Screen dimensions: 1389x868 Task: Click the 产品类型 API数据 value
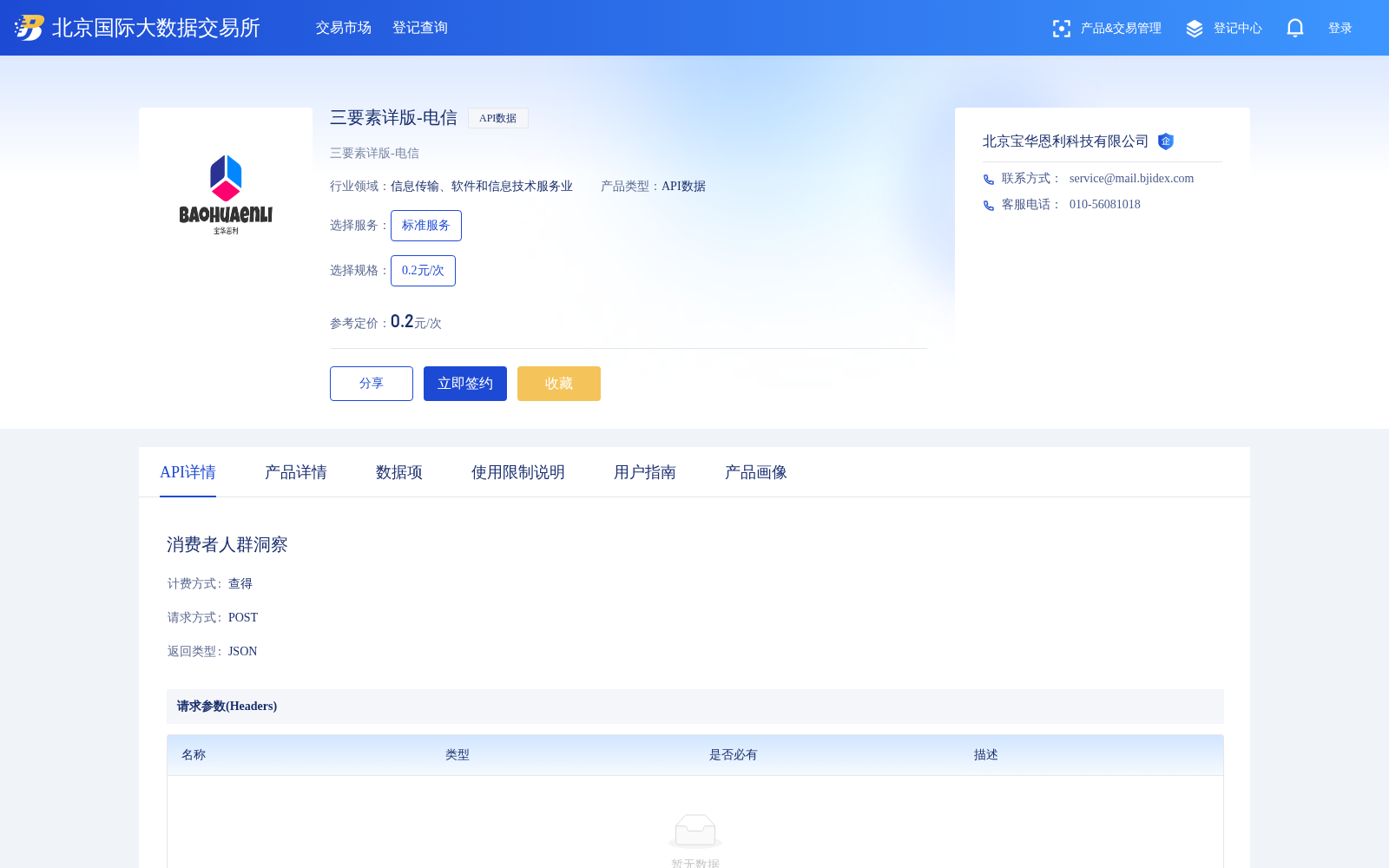pos(684,187)
